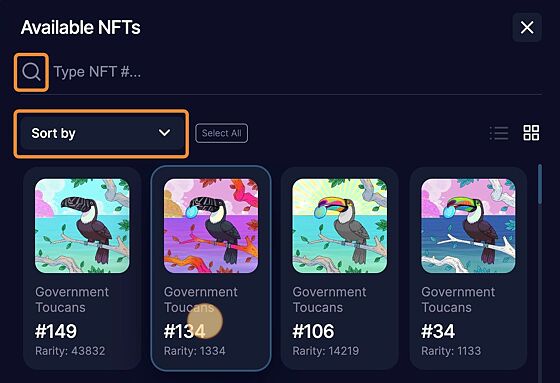Select the toucan #149 thumbnail image
Screen dimensions: 560x383
point(82,226)
